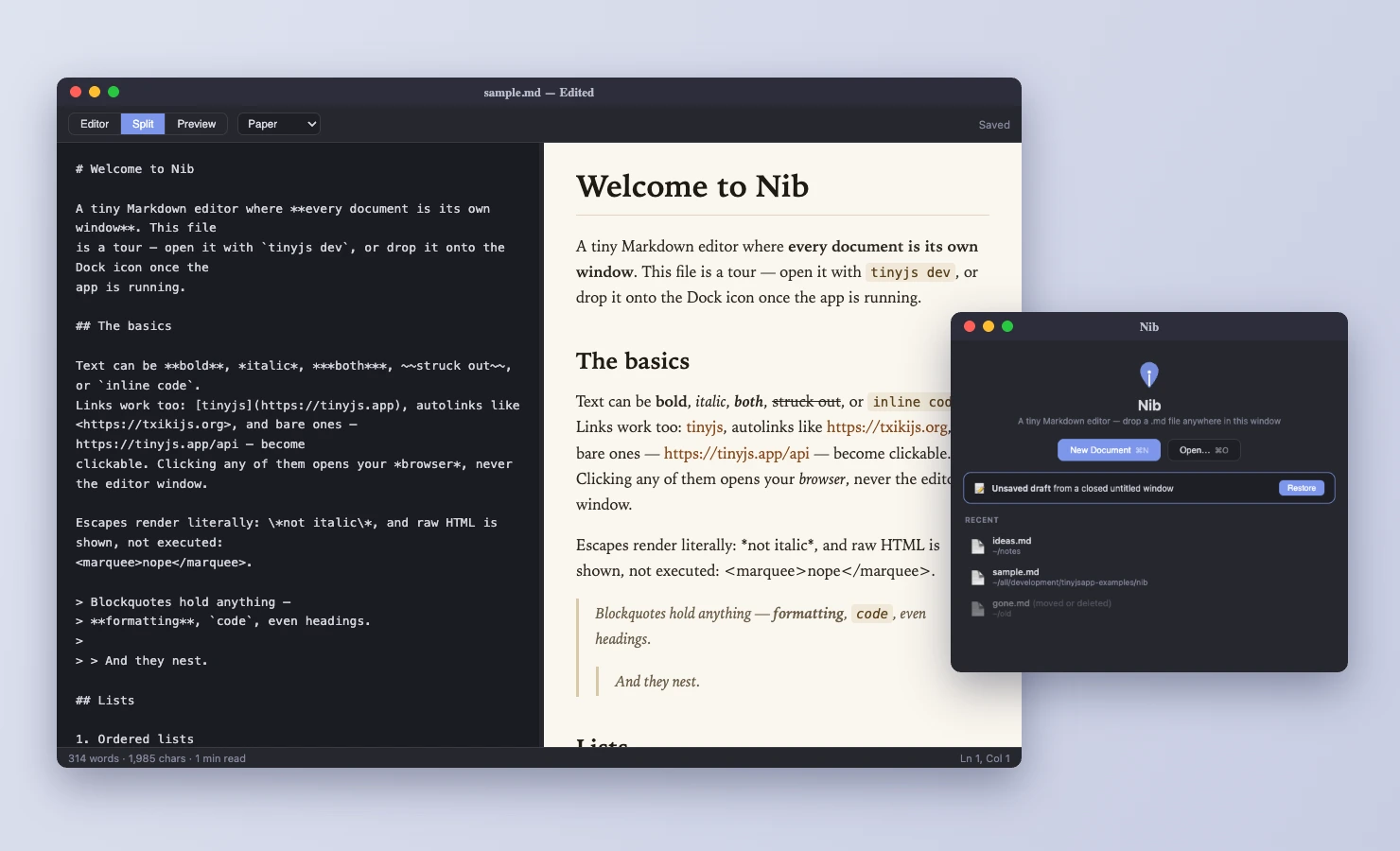Click the unsaved draft notepad icon
The width and height of the screenshot is (1400, 851).
click(979, 489)
